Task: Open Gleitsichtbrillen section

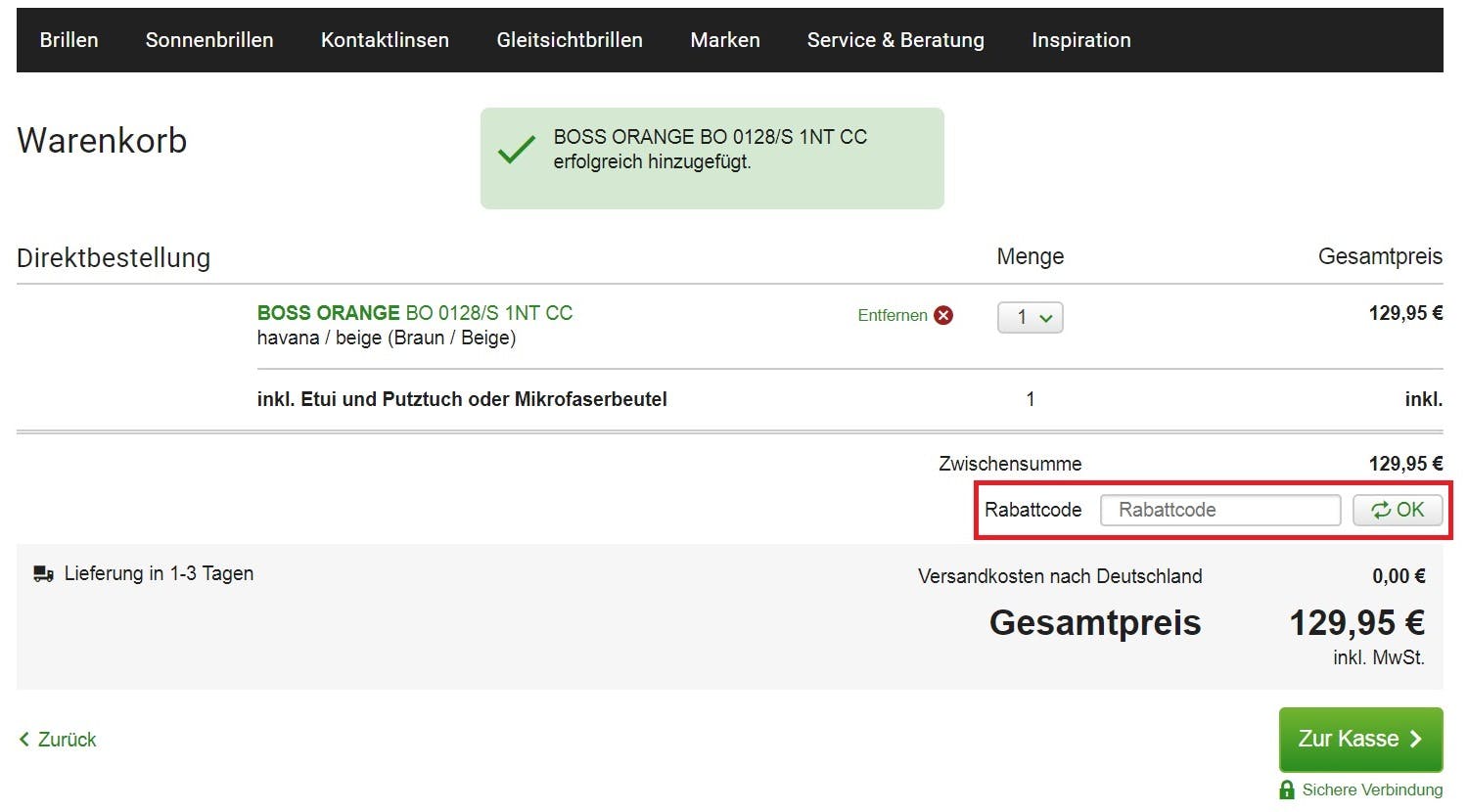Action: coord(570,40)
